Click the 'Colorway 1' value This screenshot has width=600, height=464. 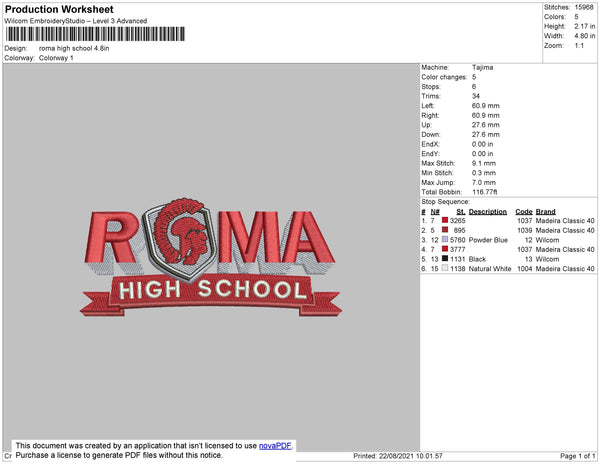pyautogui.click(x=56, y=58)
